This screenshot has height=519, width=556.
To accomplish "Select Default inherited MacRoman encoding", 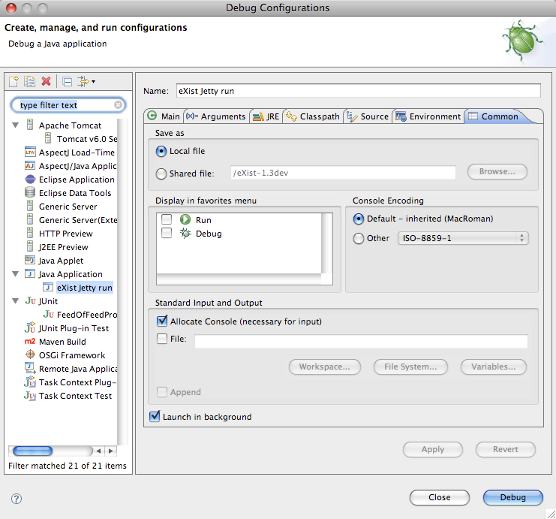I will tap(358, 219).
